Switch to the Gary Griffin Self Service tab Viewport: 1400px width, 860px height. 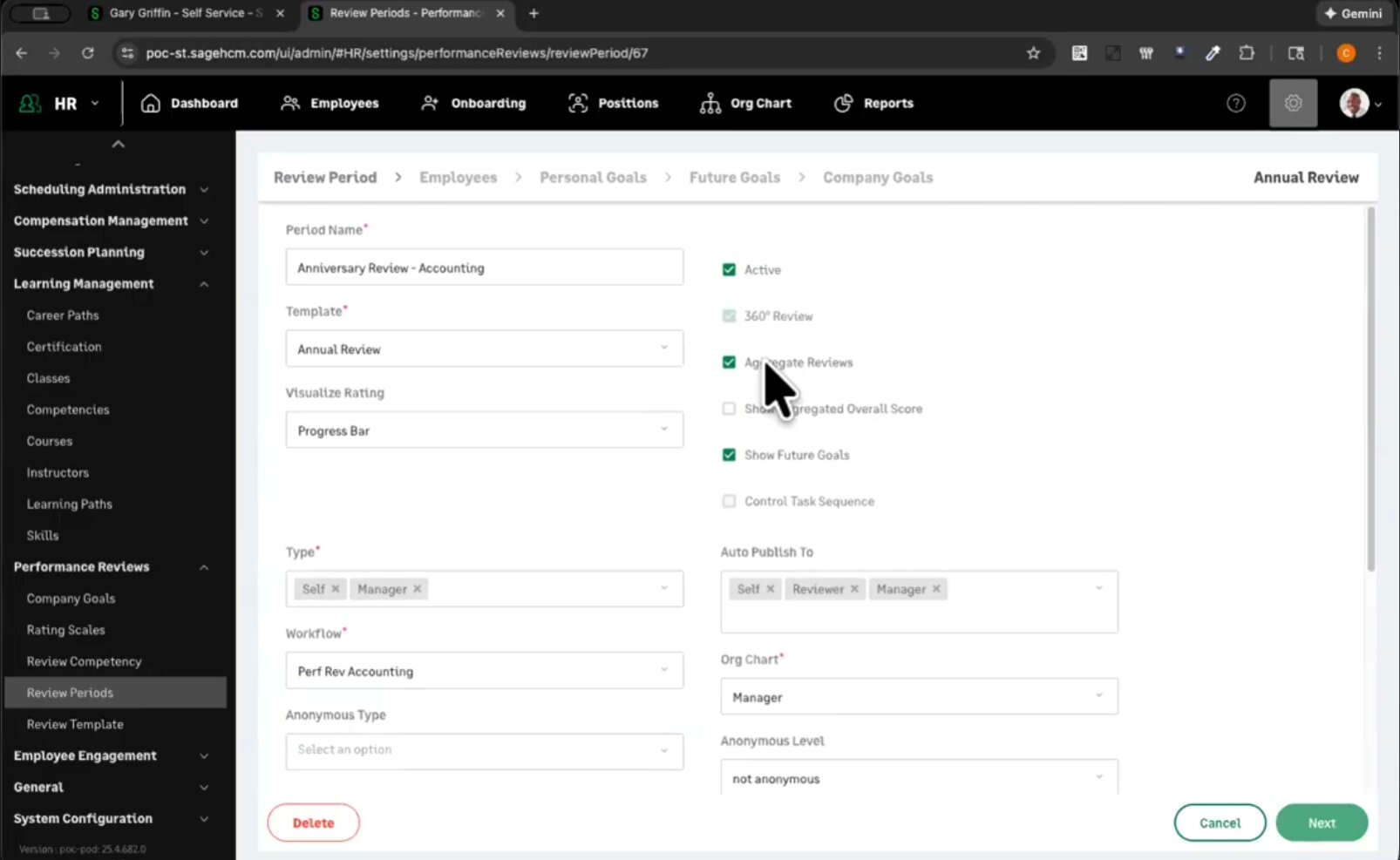[x=187, y=13]
